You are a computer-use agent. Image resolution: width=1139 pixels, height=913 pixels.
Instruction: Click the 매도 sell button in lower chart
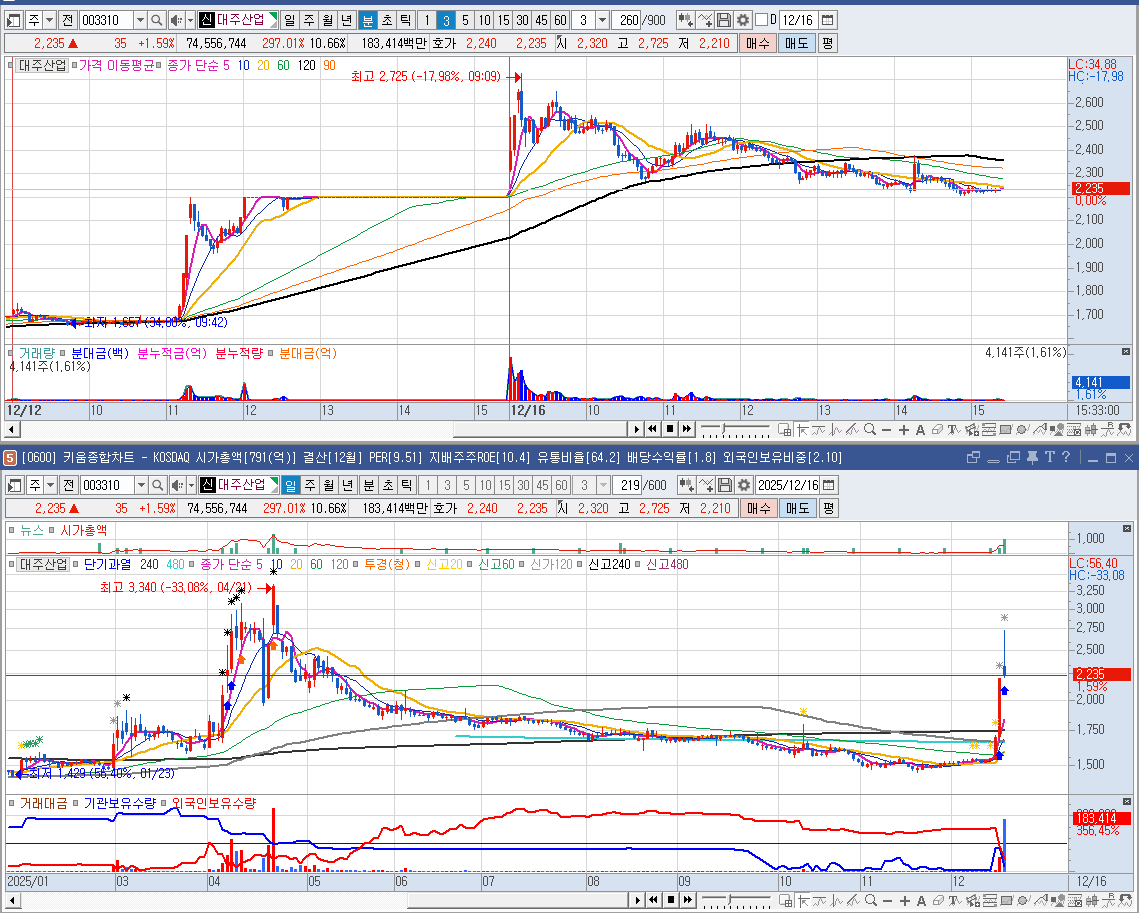coord(797,508)
